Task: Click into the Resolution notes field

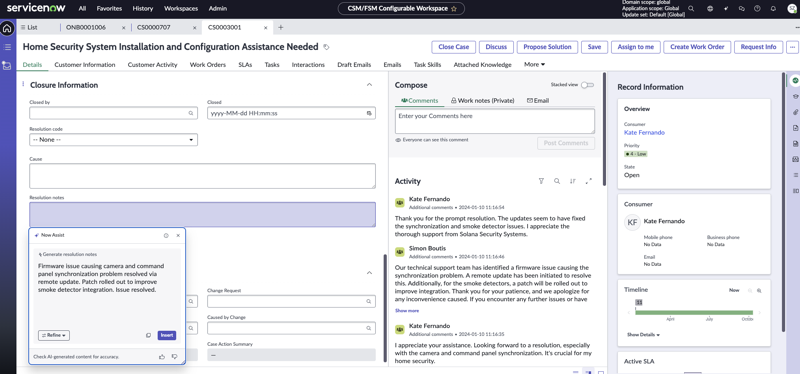Action: [x=202, y=214]
